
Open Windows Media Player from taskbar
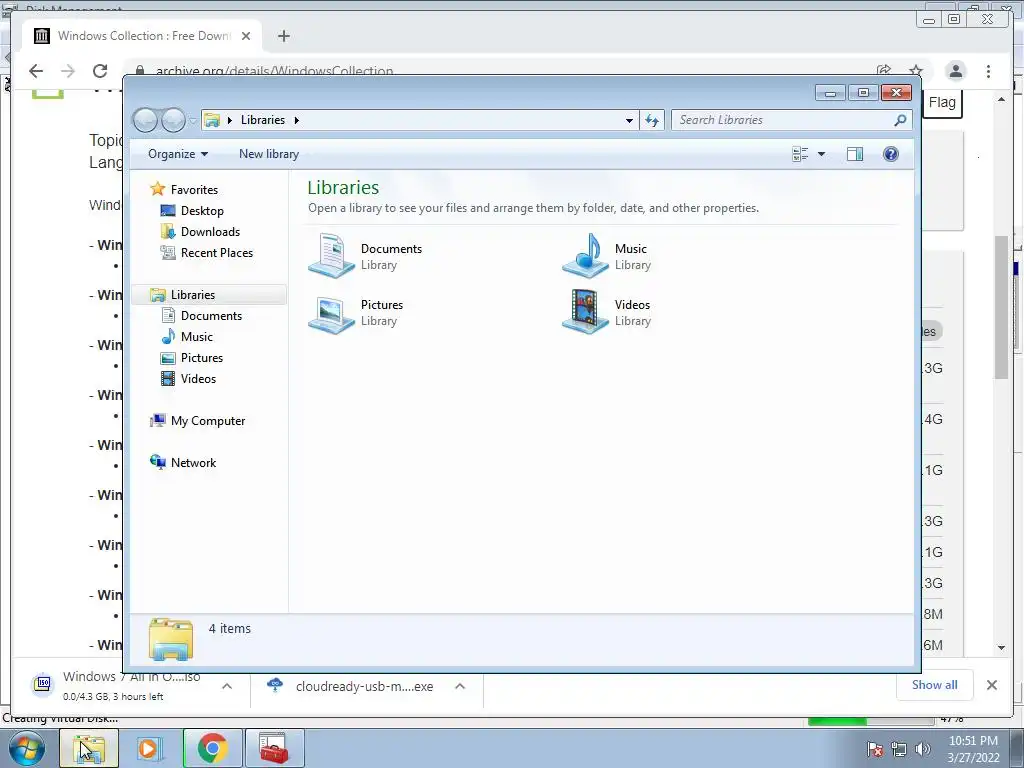(x=148, y=748)
